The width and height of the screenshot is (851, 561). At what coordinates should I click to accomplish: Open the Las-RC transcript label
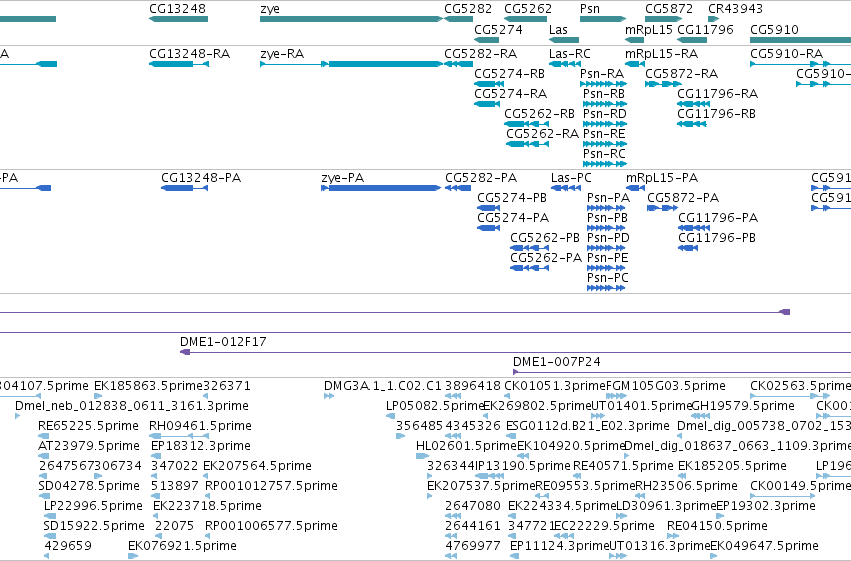(x=569, y=54)
